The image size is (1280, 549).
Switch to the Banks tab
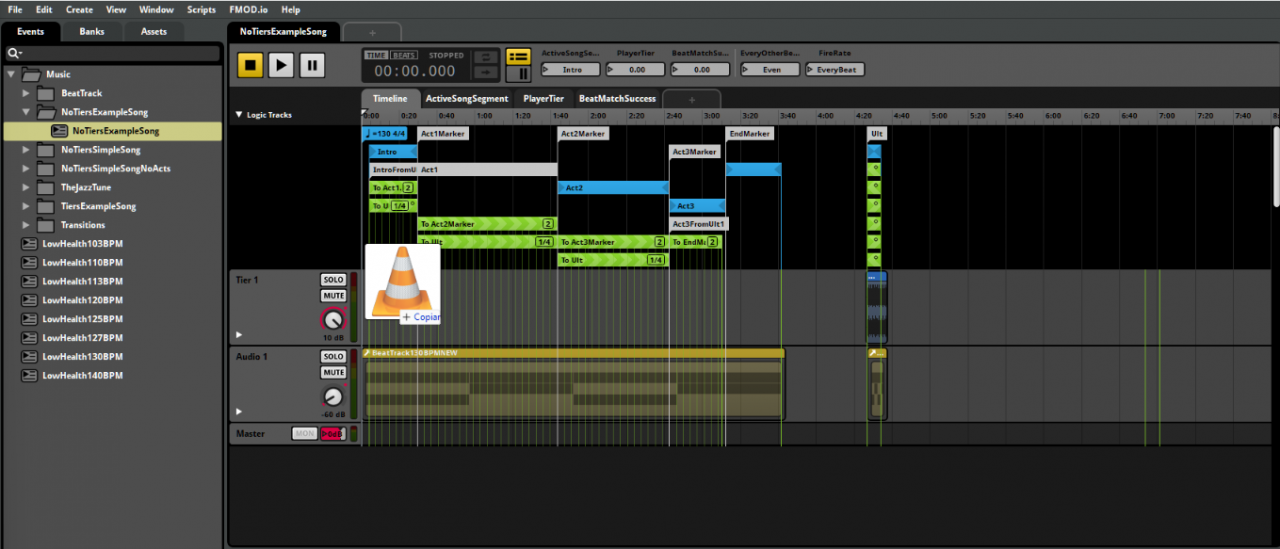click(92, 31)
